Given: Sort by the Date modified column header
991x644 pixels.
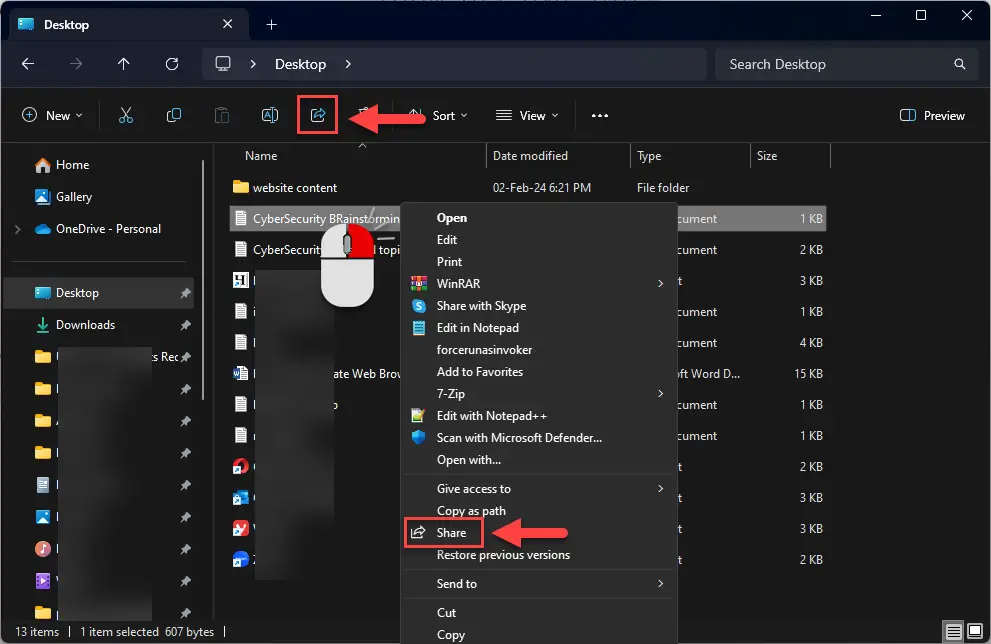Looking at the screenshot, I should click(x=530, y=156).
